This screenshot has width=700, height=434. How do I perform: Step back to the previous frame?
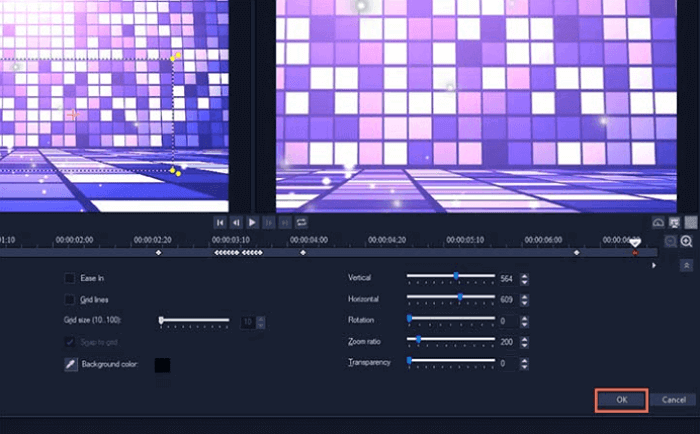[x=236, y=222]
